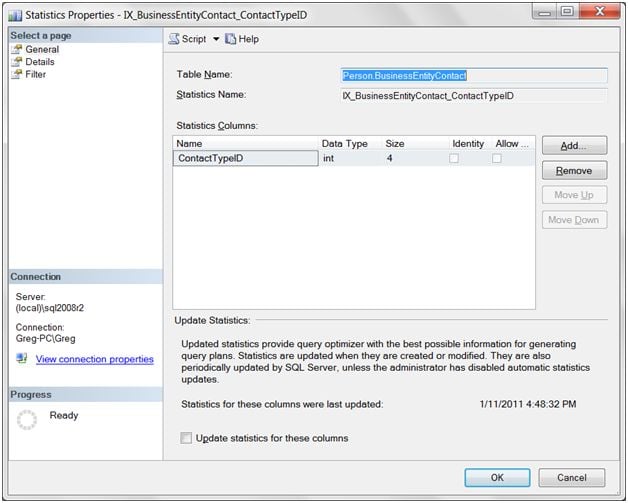Click the last updated timestamp 1/11/2011 4:48:32 PM
Image resolution: width=628 pixels, height=503 pixels.
(x=527, y=404)
